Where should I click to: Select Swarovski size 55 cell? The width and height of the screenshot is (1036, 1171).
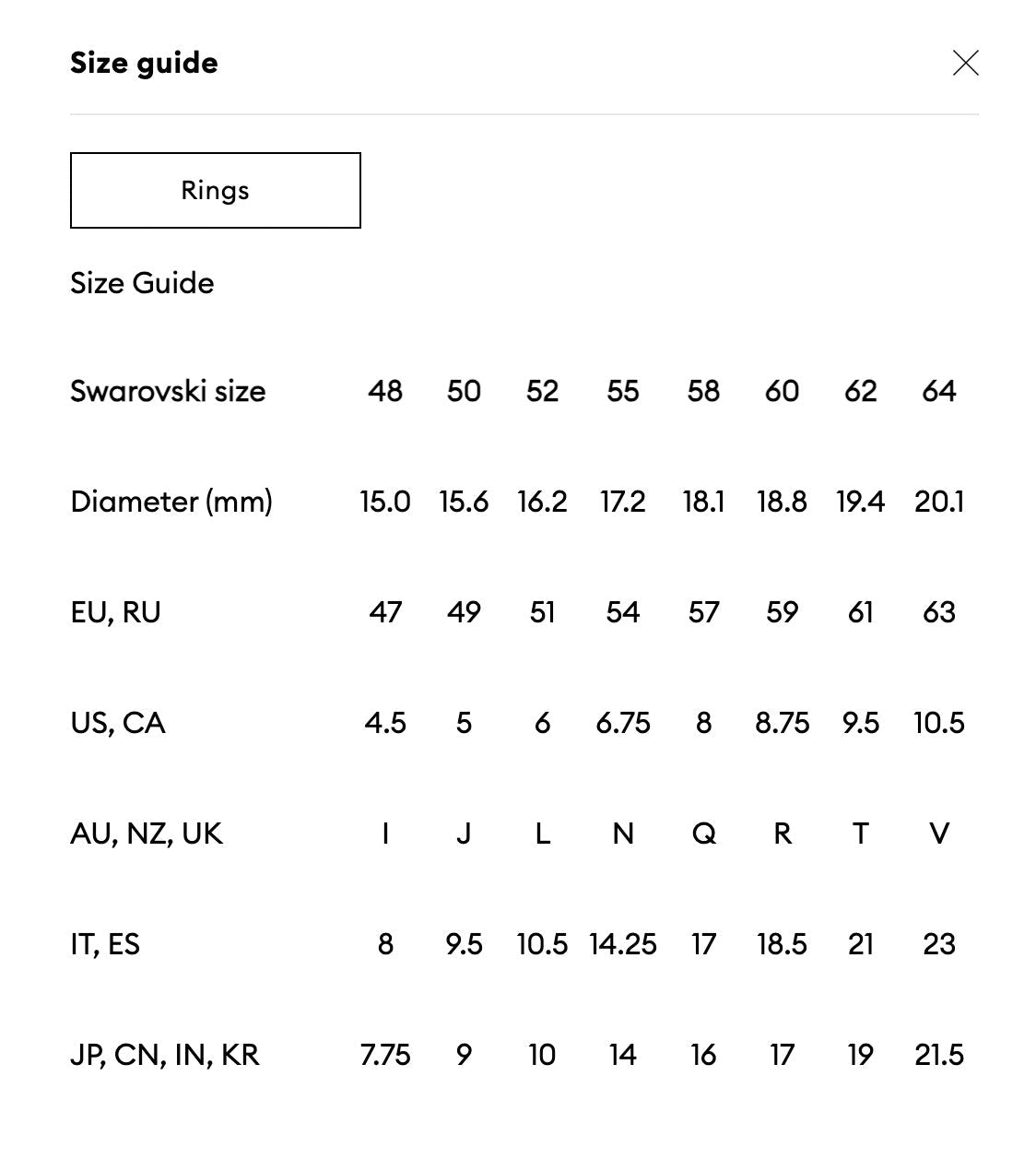click(622, 391)
